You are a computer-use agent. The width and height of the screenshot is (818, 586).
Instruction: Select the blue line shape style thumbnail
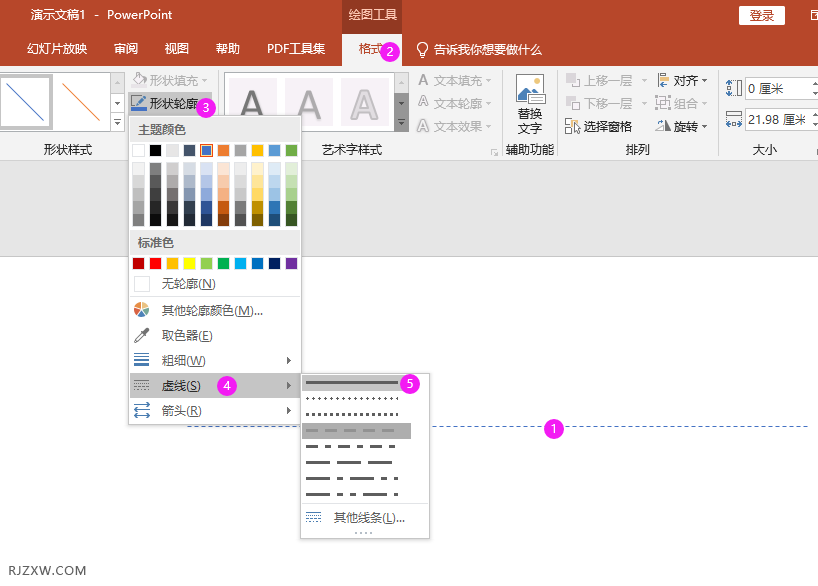[26, 102]
